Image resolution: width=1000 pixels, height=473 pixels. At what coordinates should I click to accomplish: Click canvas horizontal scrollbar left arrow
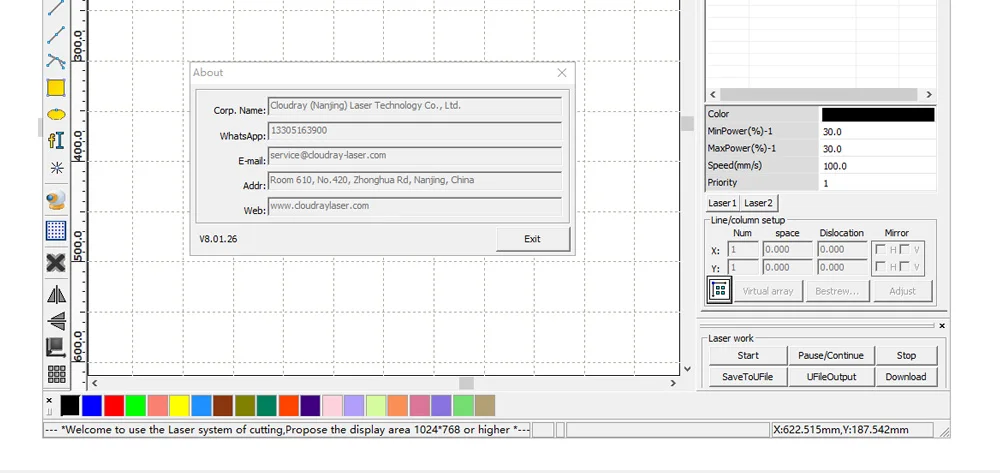[x=95, y=383]
